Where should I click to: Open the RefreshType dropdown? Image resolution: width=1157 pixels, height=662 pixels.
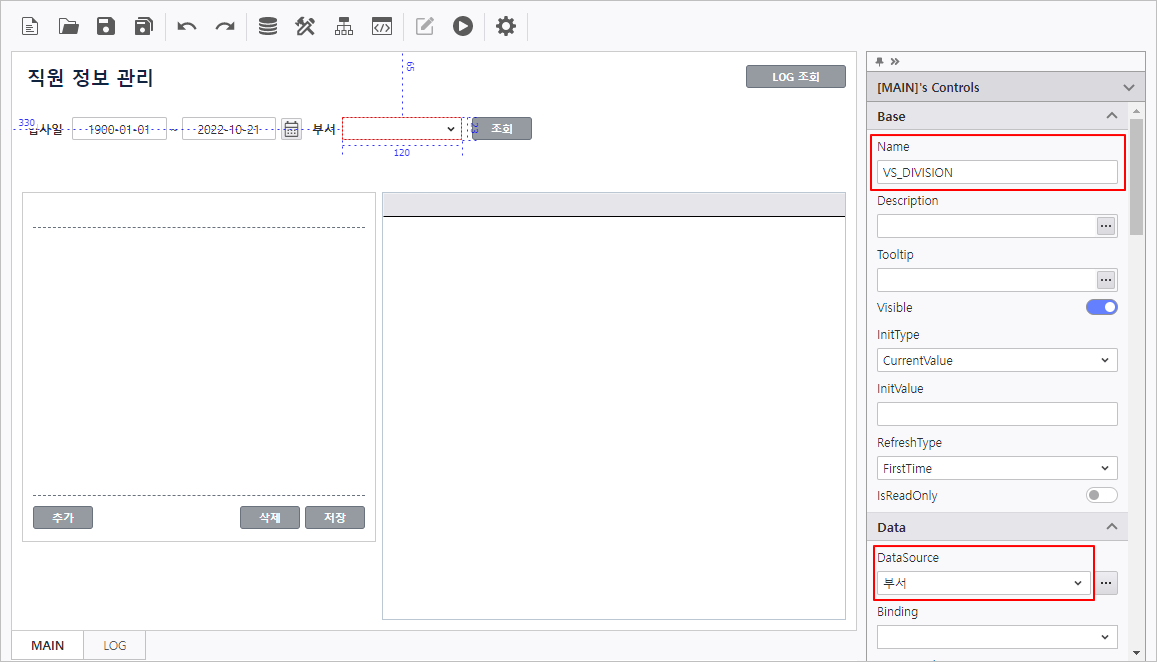[996, 468]
